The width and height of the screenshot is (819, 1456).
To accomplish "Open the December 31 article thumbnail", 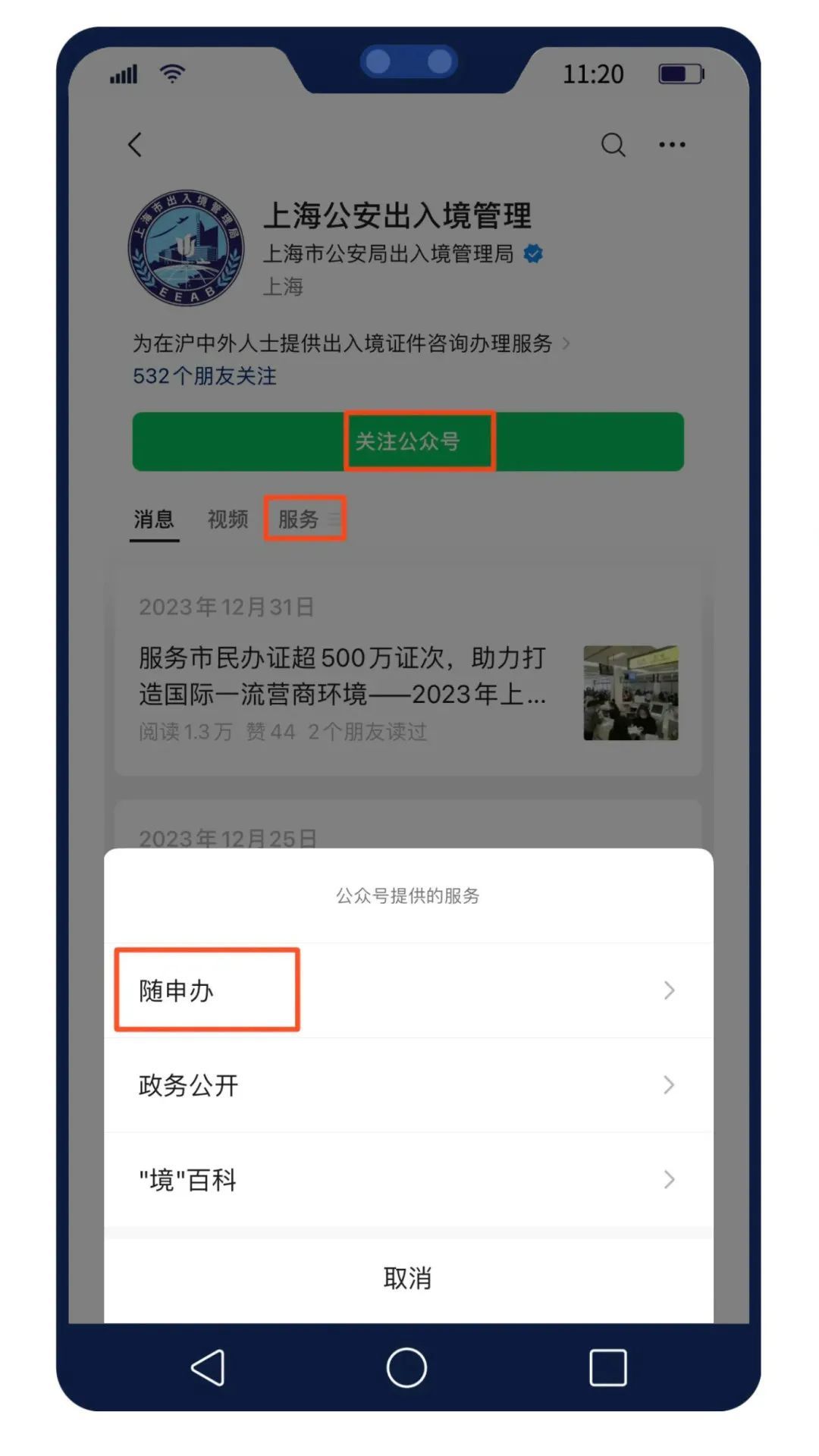I will pyautogui.click(x=630, y=692).
